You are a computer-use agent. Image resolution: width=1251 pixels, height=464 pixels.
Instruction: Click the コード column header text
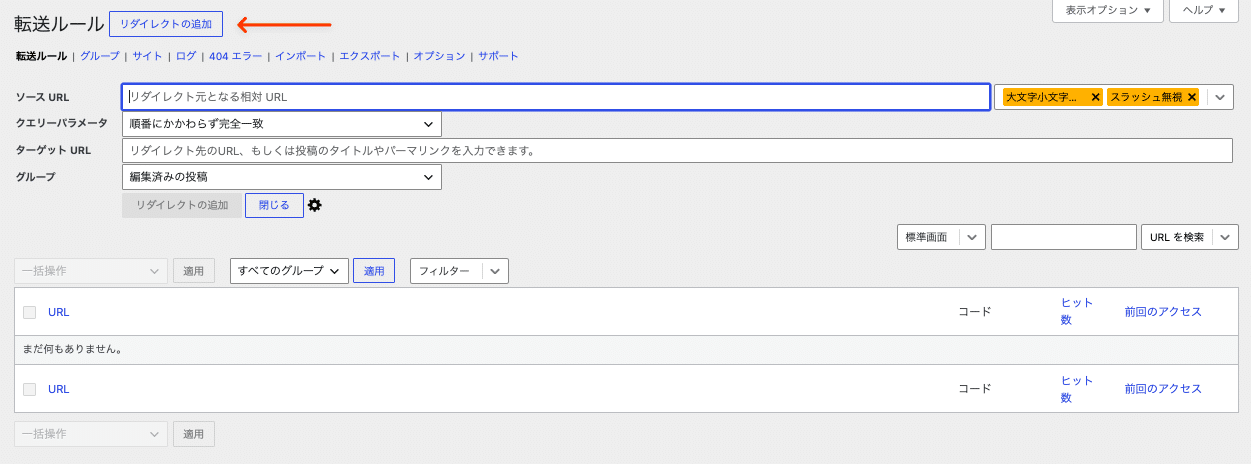975,312
